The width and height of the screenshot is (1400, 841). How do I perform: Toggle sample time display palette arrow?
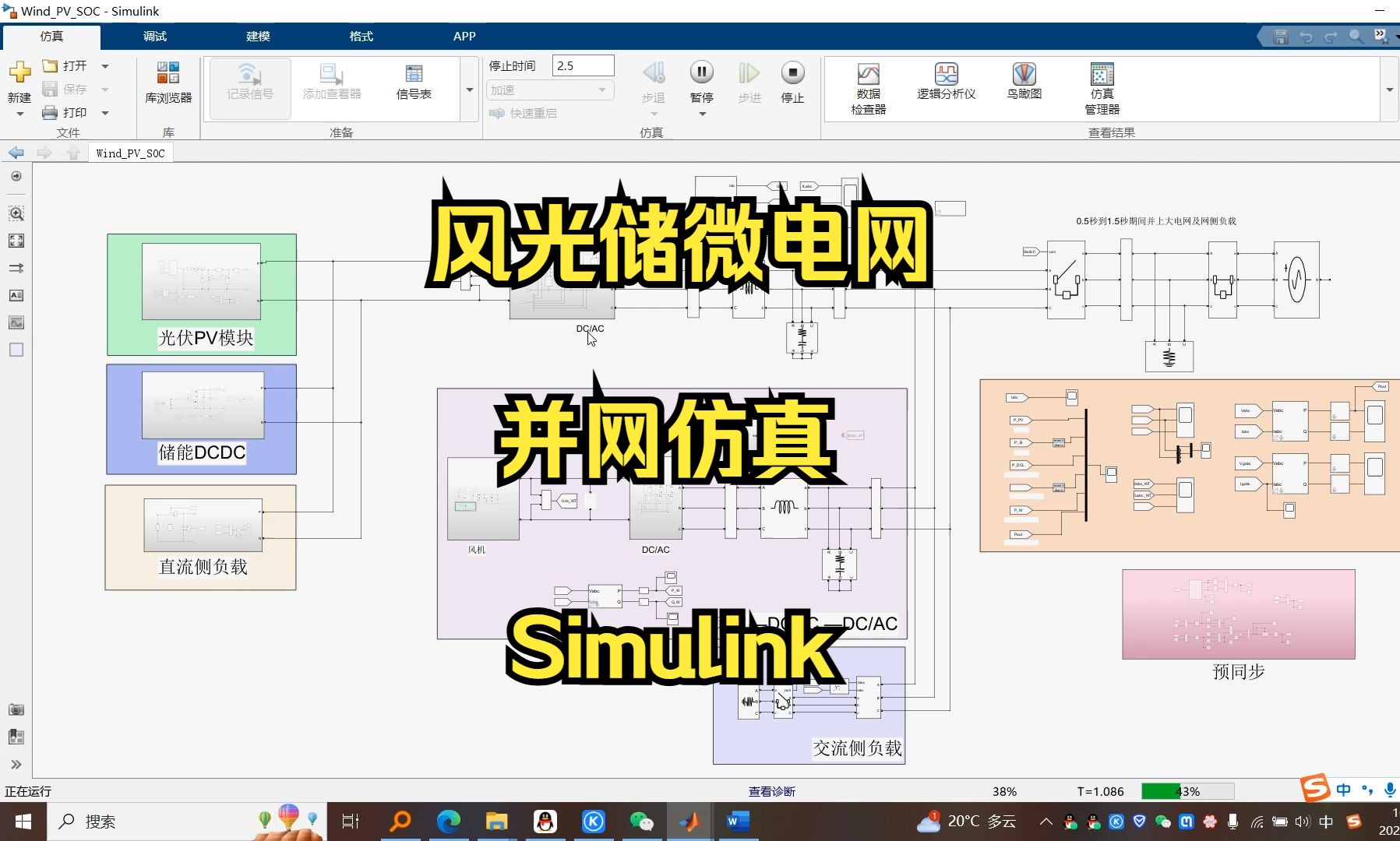16,268
